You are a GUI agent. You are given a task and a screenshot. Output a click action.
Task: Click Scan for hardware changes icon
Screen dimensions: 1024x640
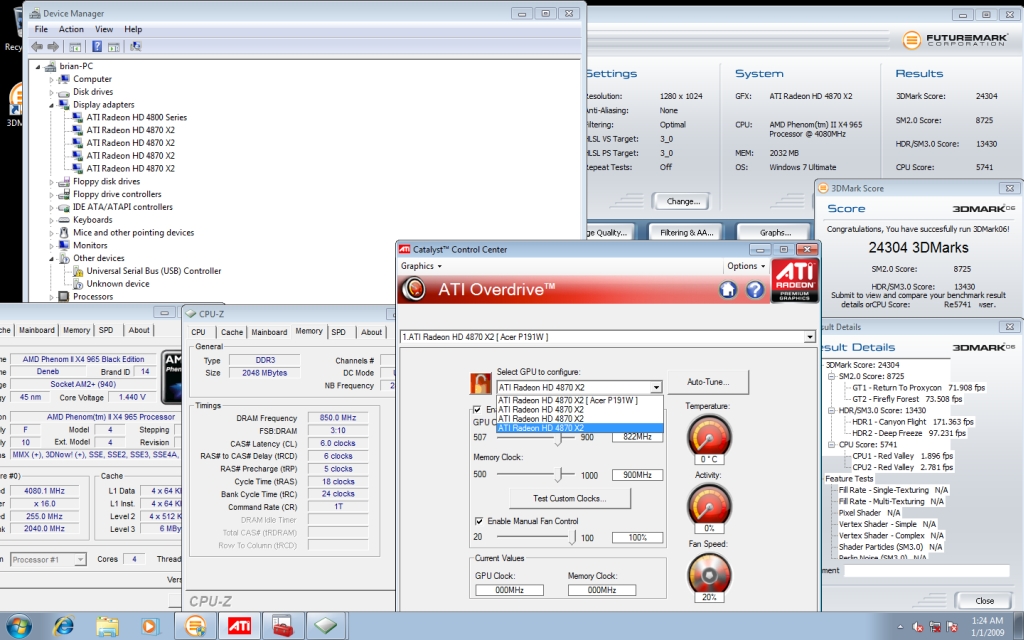(135, 46)
